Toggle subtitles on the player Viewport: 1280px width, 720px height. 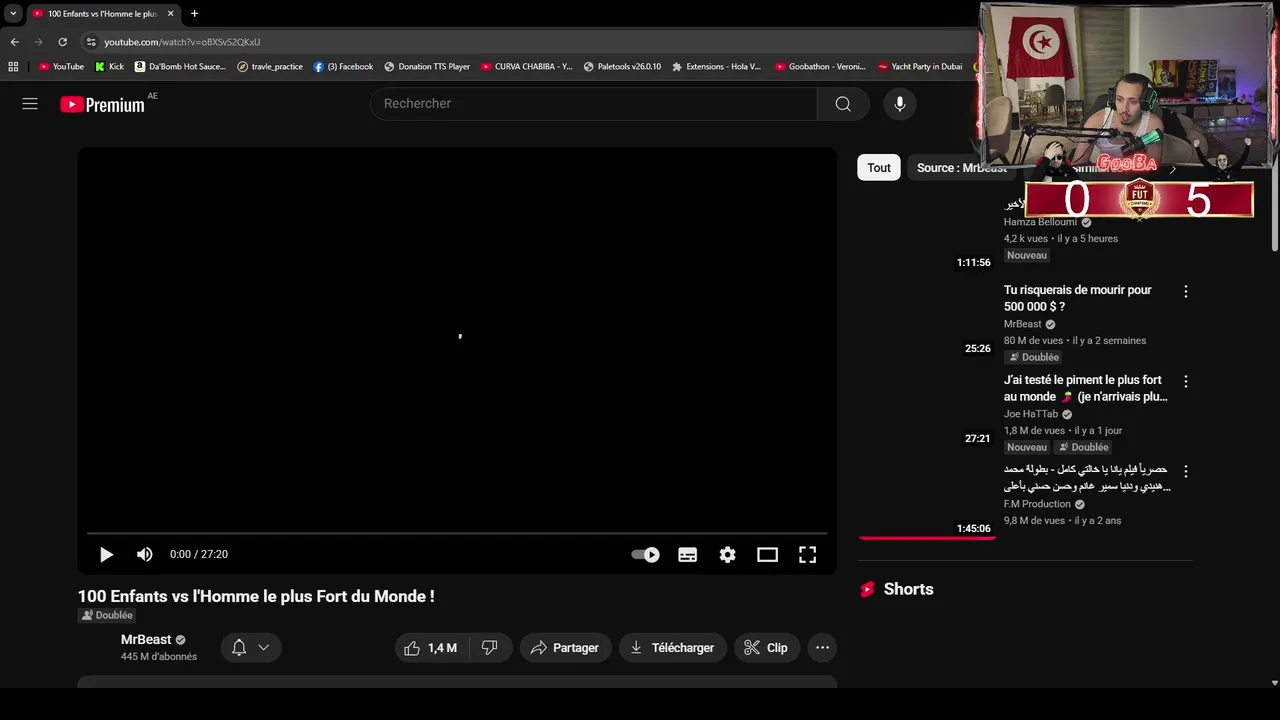(688, 554)
